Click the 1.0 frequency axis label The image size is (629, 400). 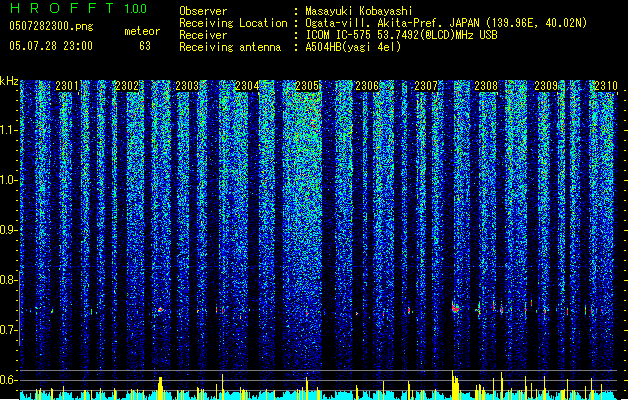[x=8, y=180]
